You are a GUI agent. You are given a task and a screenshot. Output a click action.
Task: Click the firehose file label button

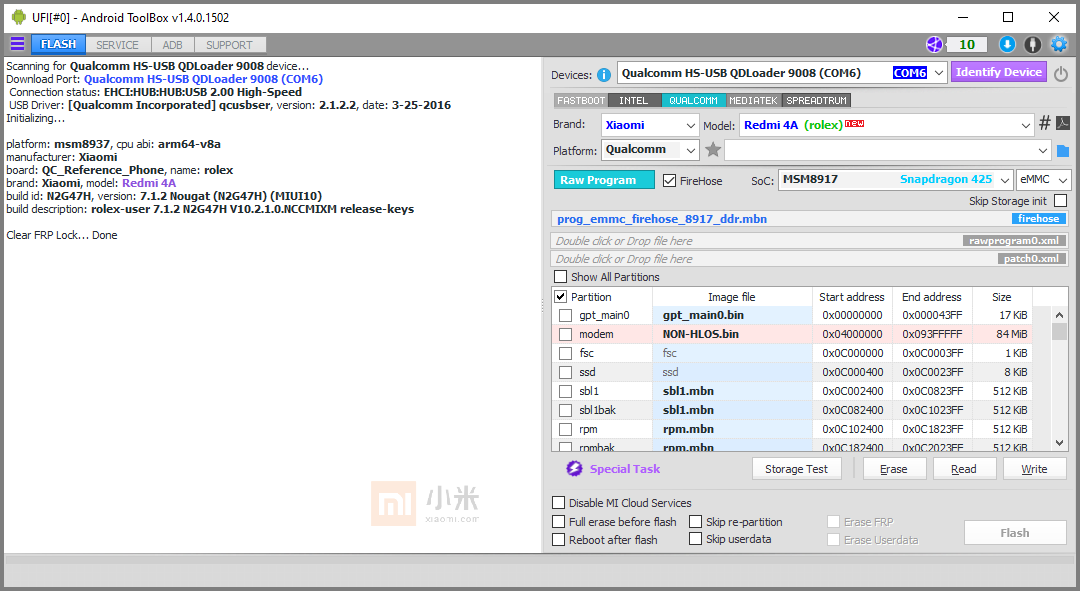pos(1039,218)
